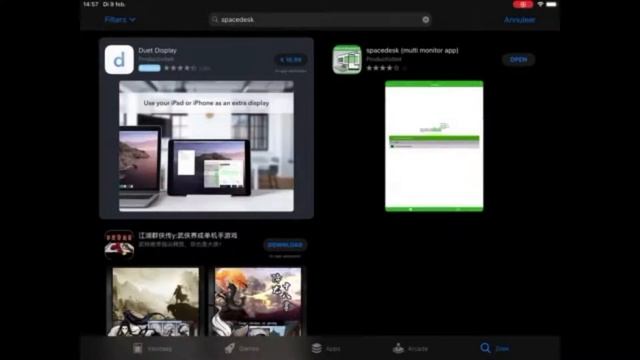The image size is (640, 360).
Task: Open the Chinese game app icon
Action: click(119, 245)
